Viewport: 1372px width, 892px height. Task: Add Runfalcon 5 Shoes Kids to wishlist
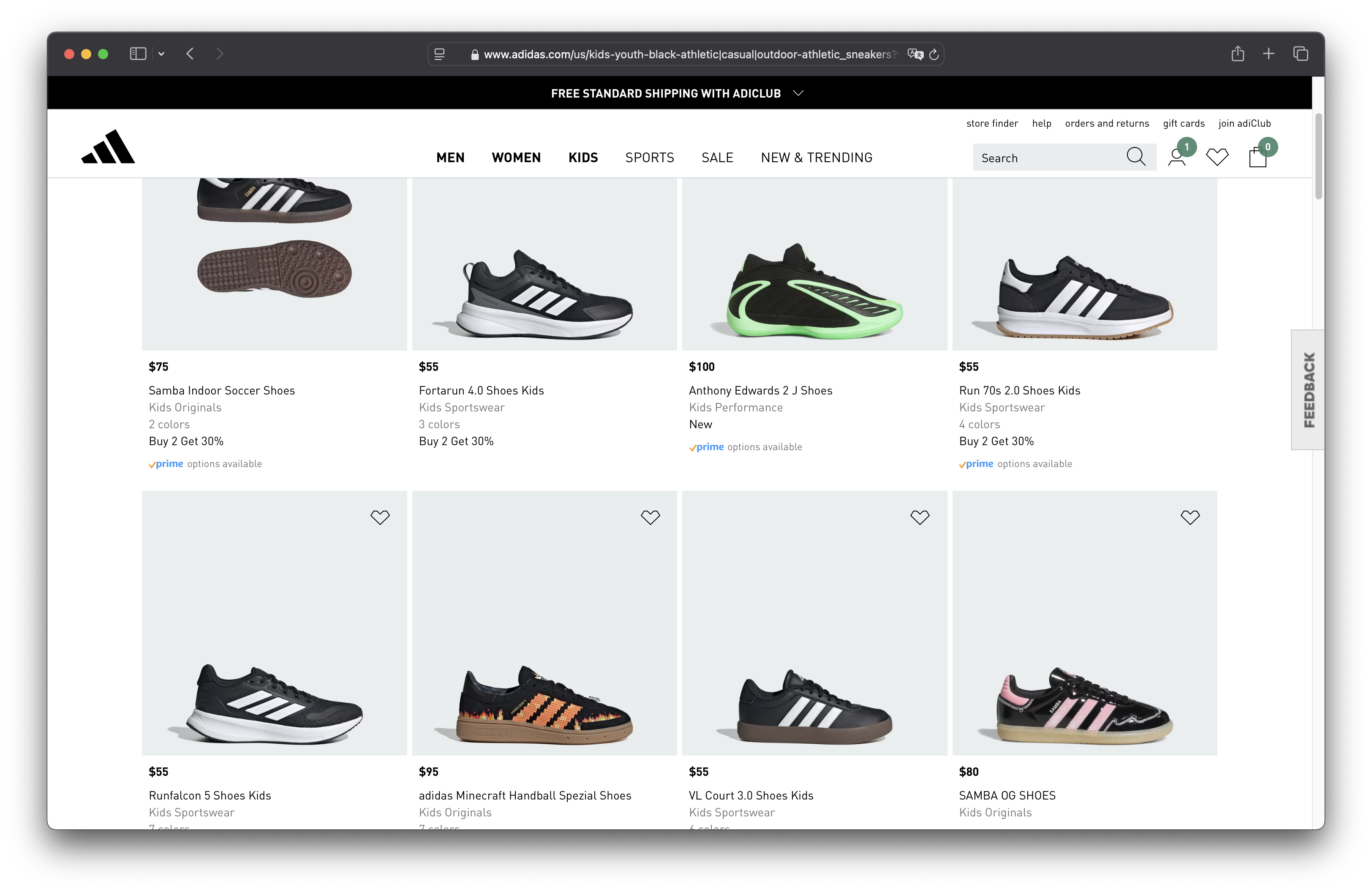tap(380, 517)
